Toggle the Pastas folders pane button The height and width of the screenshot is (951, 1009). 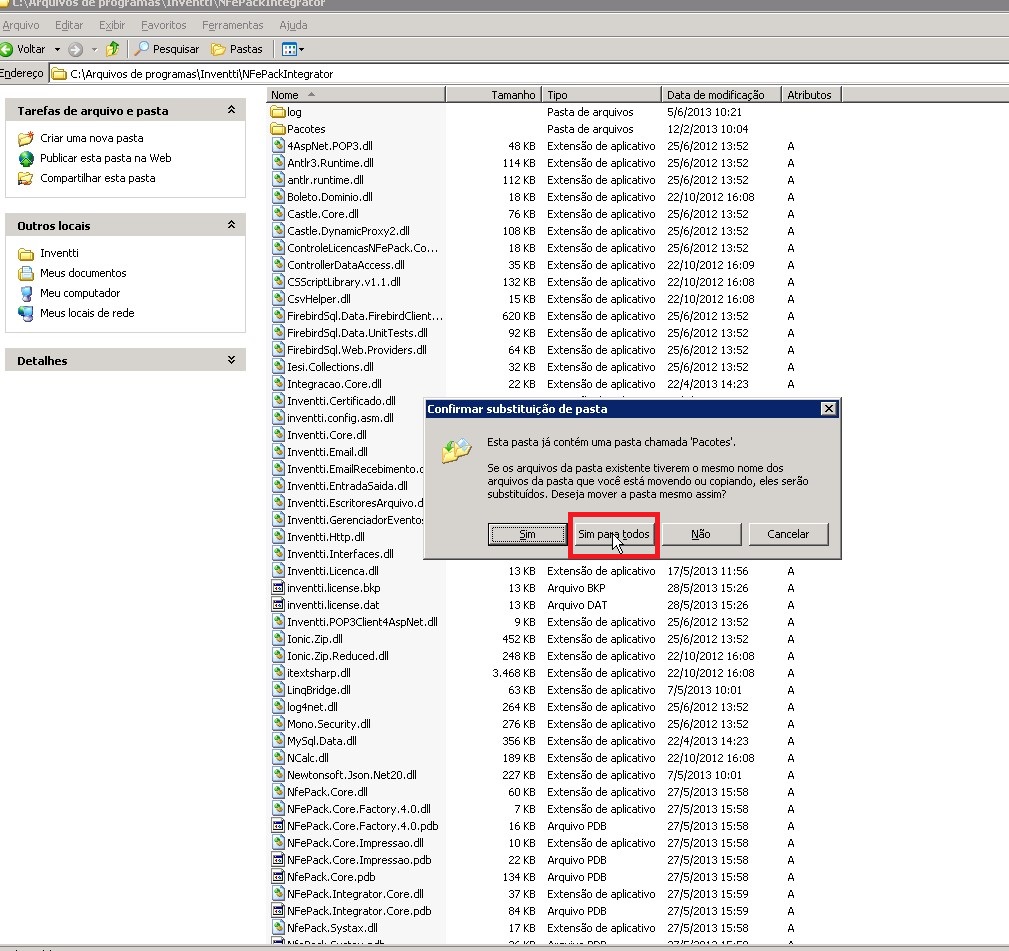[237, 49]
